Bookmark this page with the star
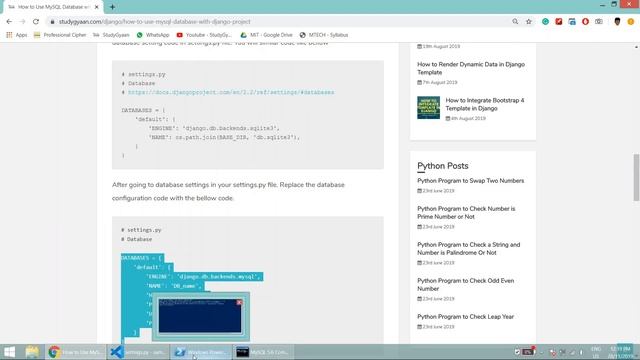640x360 pixels. point(529,22)
